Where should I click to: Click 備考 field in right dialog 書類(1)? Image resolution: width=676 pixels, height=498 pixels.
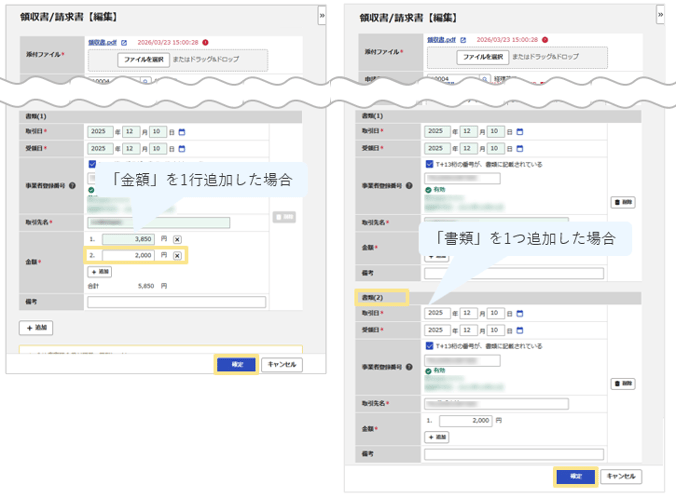coord(514,273)
